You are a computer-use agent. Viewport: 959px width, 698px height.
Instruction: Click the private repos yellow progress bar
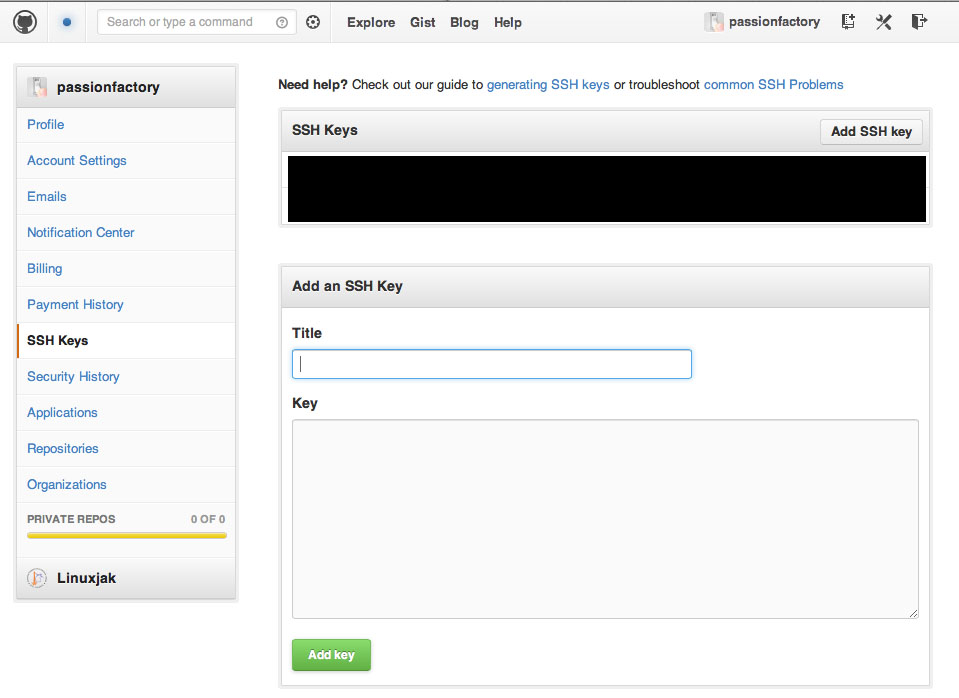click(127, 535)
